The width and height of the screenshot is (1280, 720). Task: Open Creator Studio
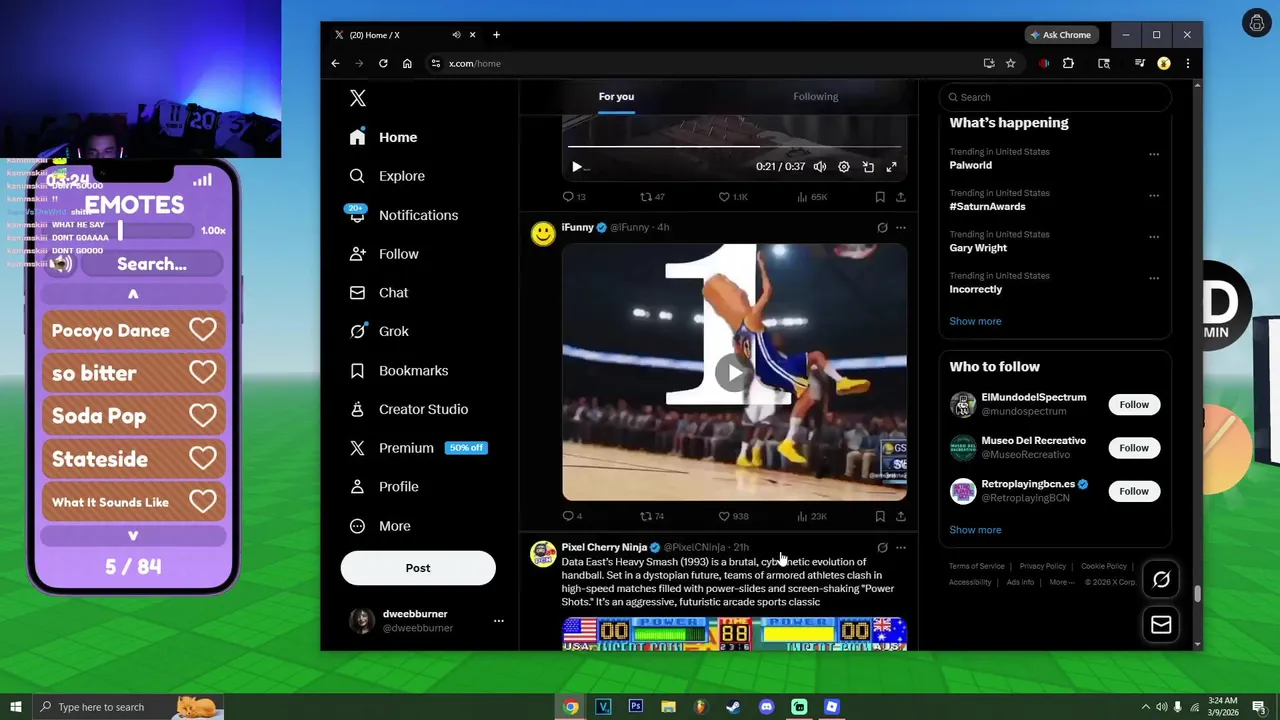409,409
